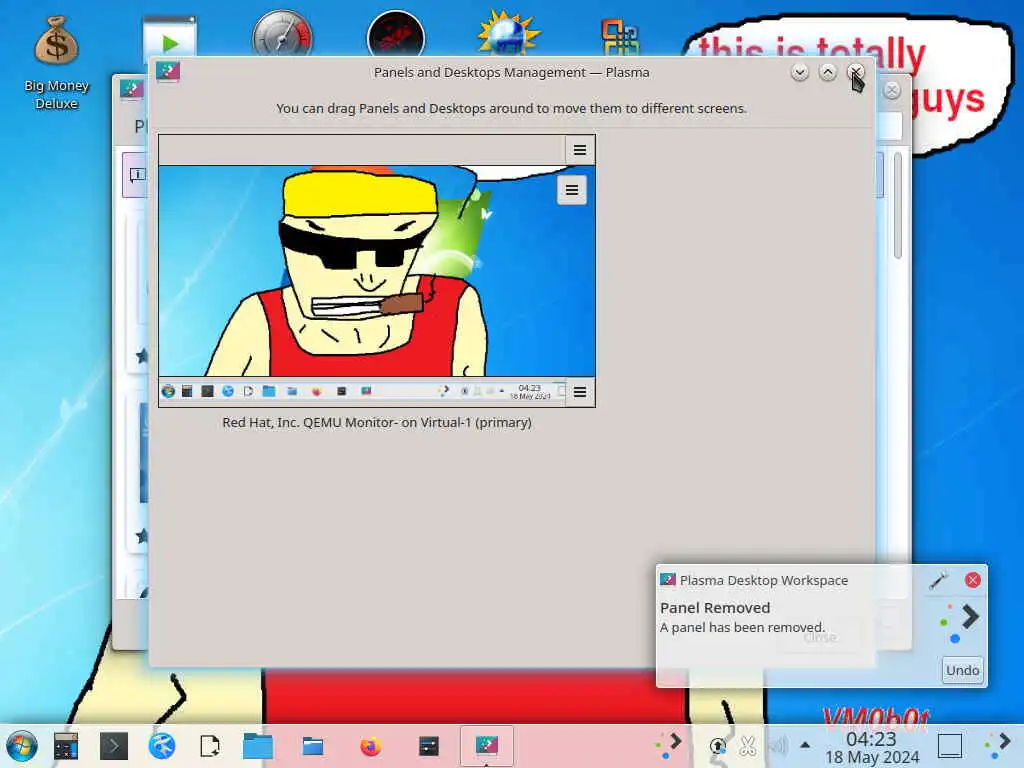Close the background window behind the dialog
This screenshot has height=768, width=1024.
(x=892, y=90)
